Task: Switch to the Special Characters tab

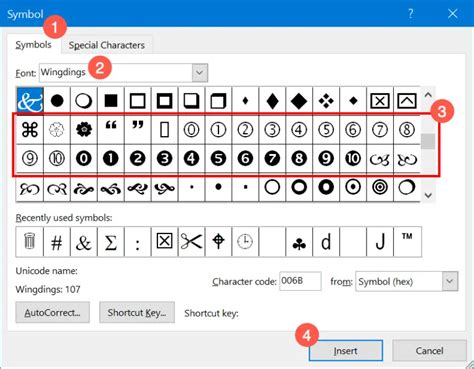Action: point(107,45)
